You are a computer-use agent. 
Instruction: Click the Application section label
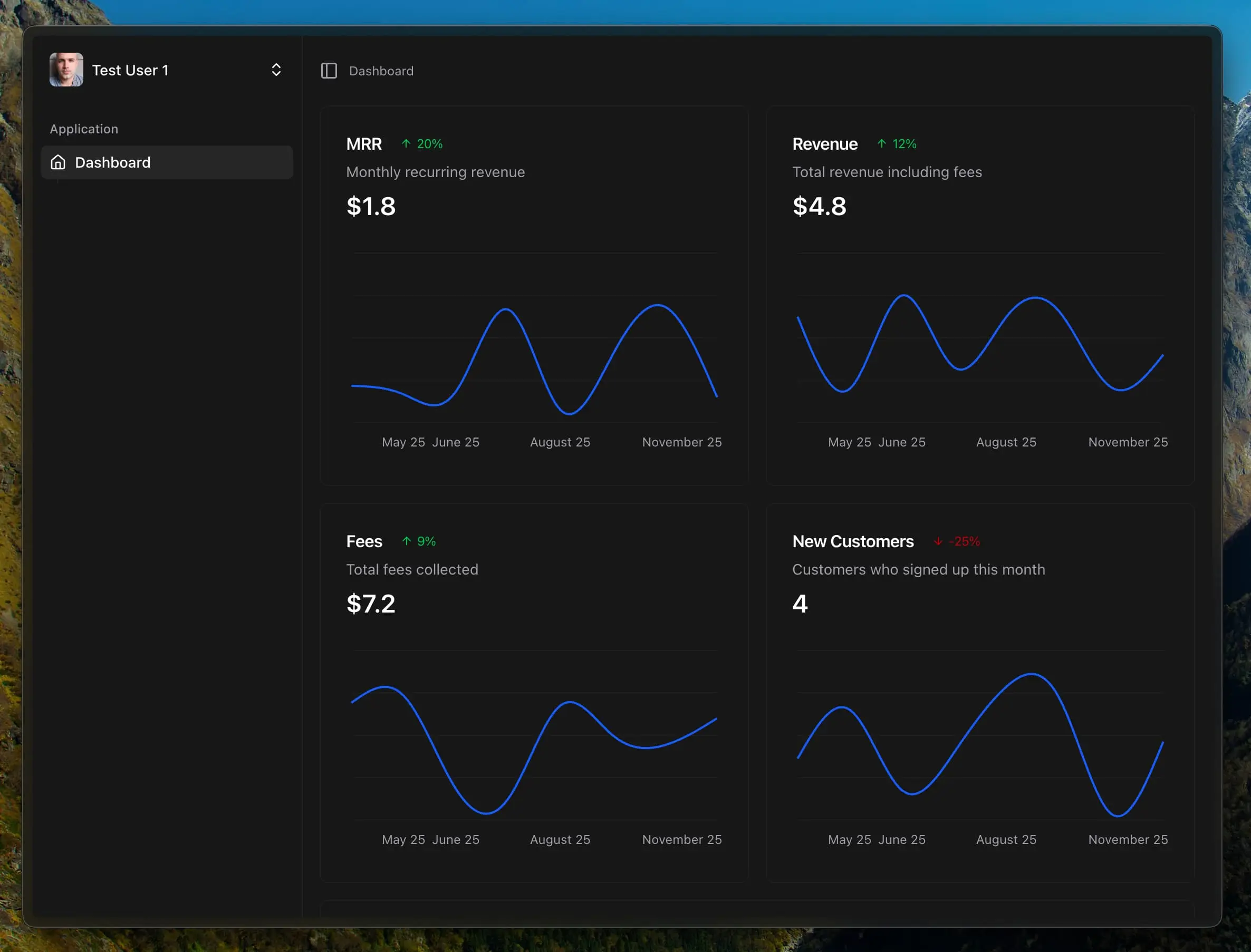[84, 129]
